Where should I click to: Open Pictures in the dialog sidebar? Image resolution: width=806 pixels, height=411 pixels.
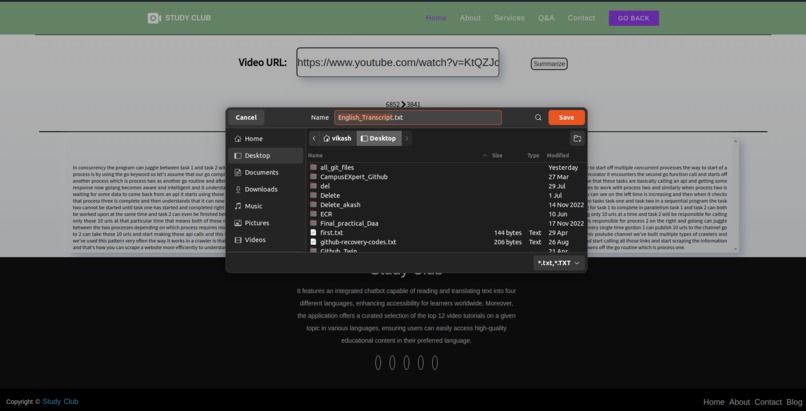click(265, 223)
